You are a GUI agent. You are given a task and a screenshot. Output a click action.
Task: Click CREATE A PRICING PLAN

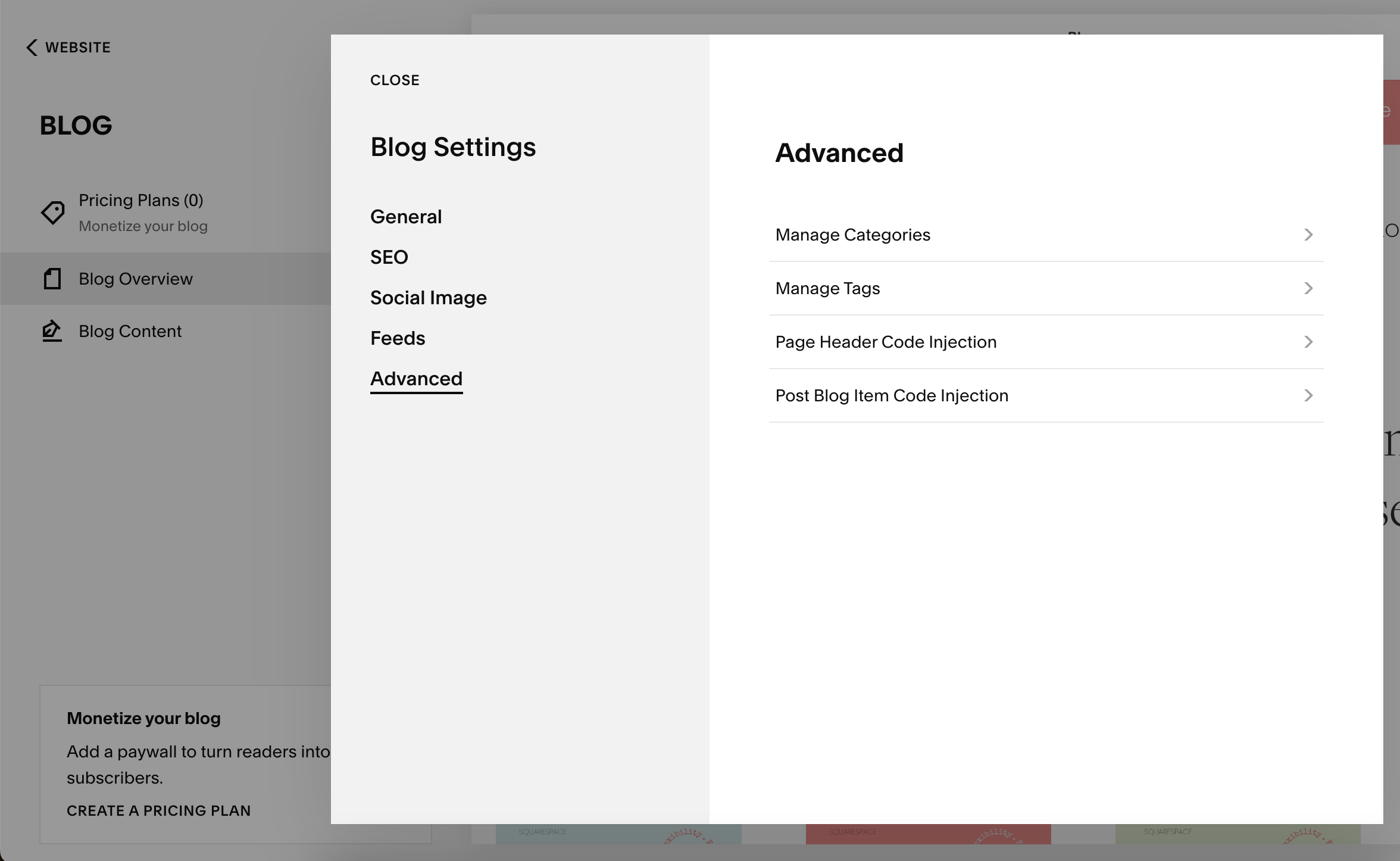[x=158, y=810]
